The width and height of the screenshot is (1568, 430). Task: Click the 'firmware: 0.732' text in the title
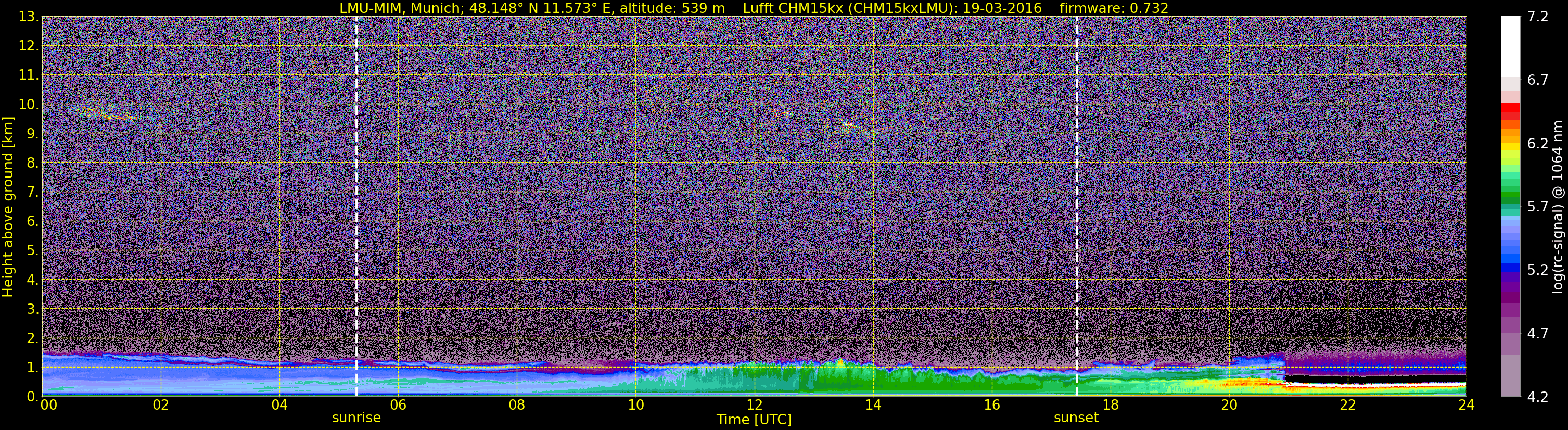point(1114,8)
